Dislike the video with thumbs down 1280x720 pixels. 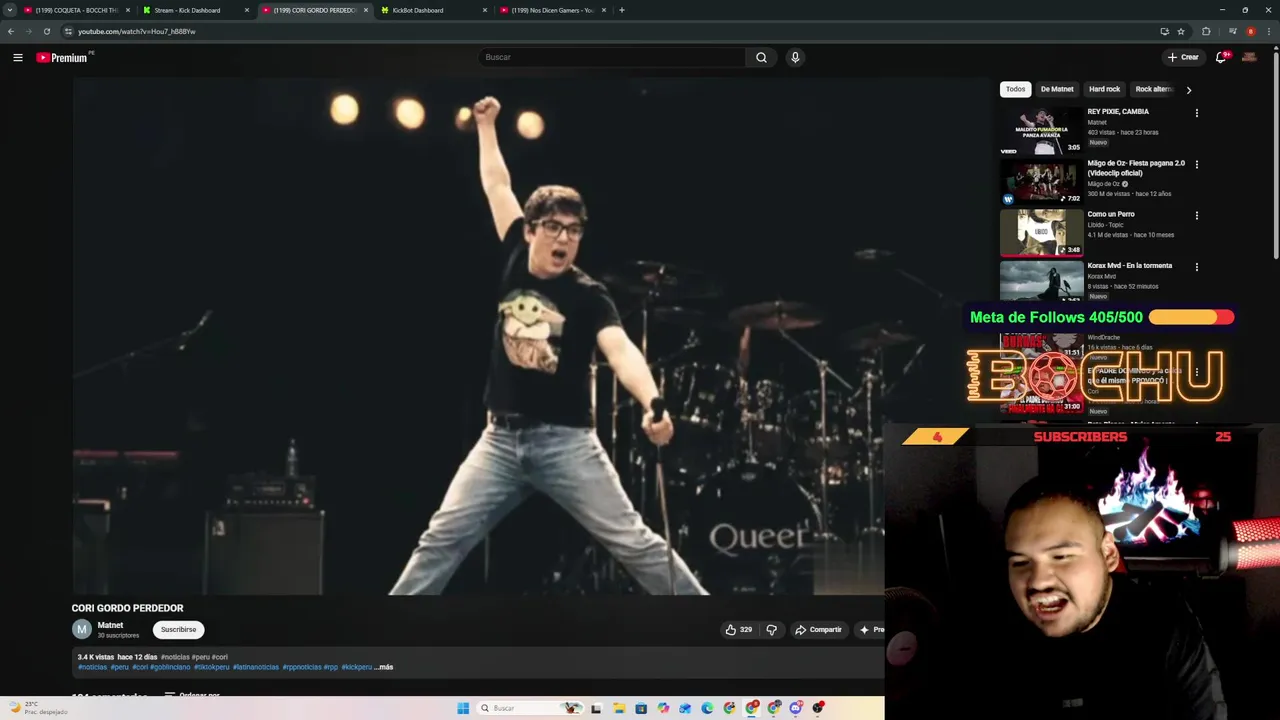coord(771,629)
